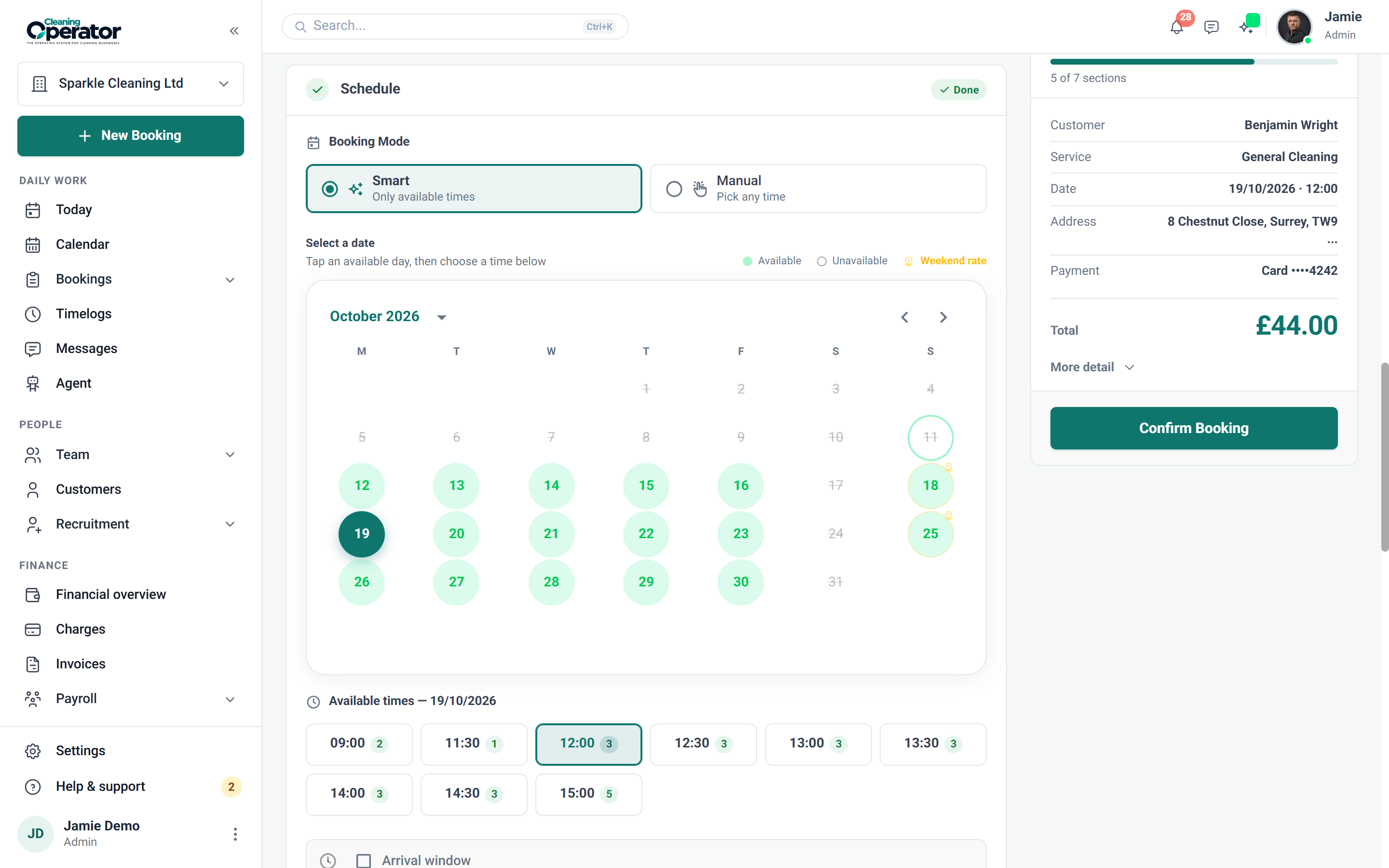The image size is (1389, 868).
Task: Pick the 09:00 time slot
Action: tap(359, 744)
